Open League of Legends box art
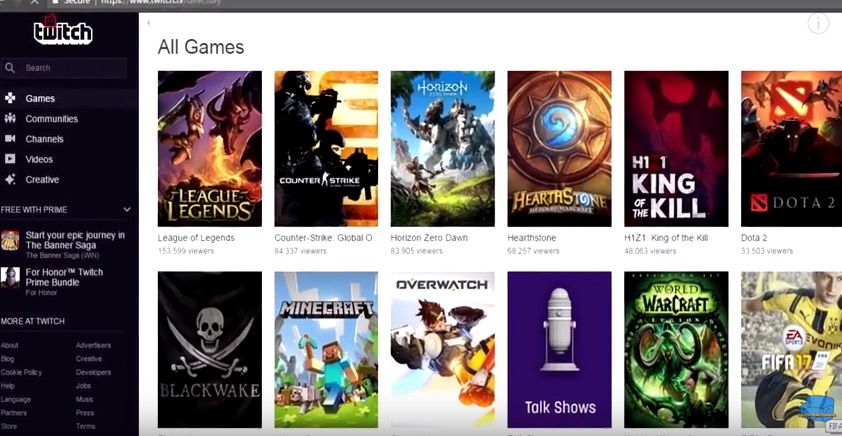The height and width of the screenshot is (436, 842). 210,149
